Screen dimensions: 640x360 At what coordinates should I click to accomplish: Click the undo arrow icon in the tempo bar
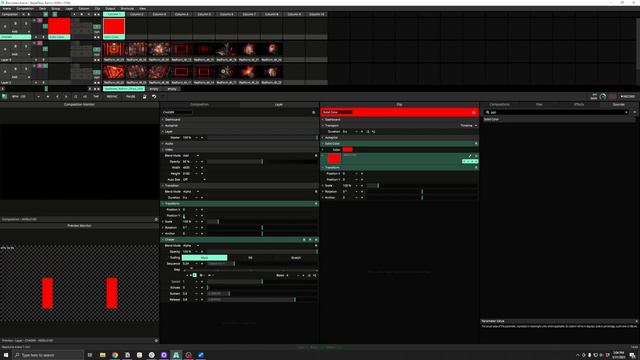point(154,97)
